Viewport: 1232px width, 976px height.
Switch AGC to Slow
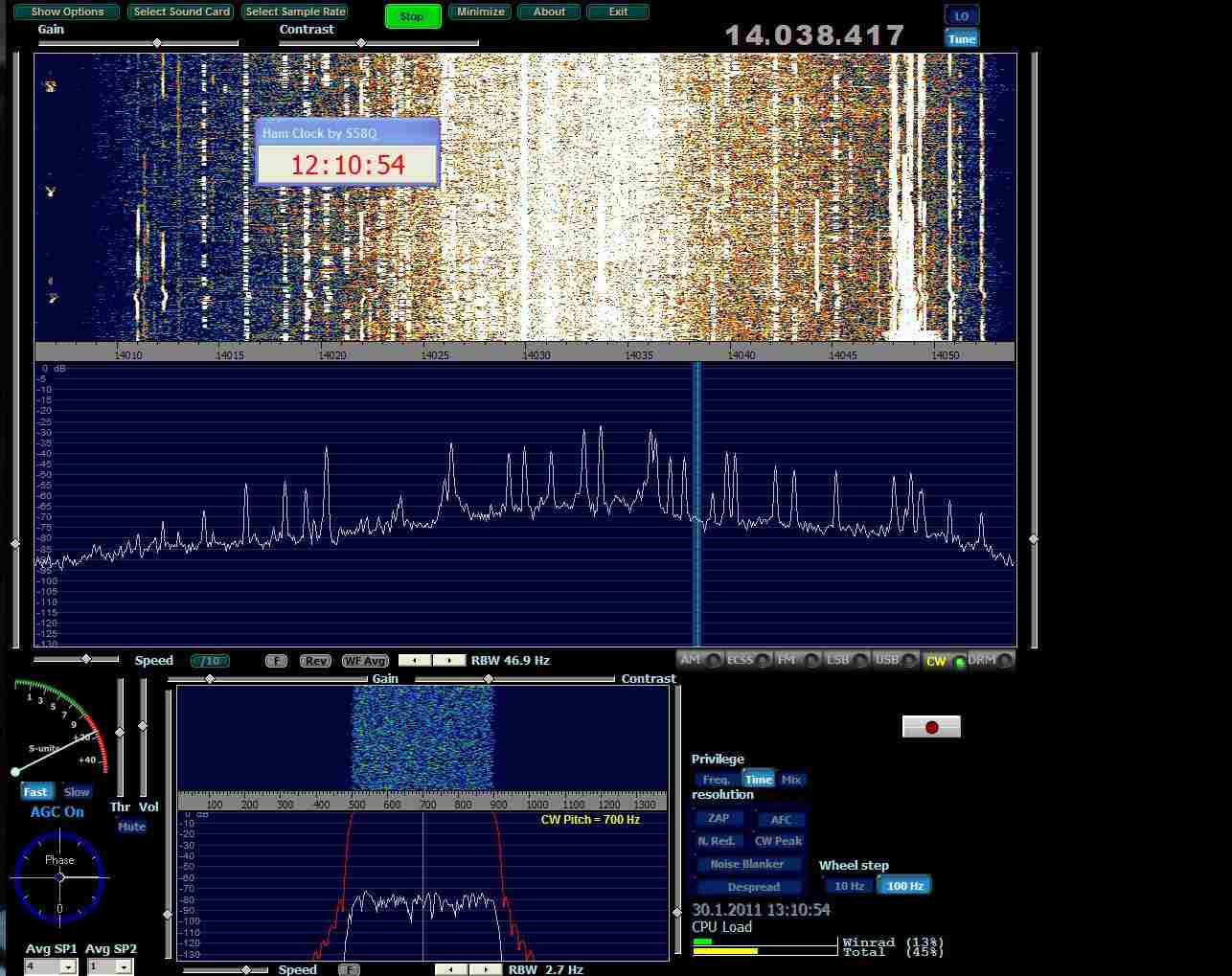[x=77, y=792]
